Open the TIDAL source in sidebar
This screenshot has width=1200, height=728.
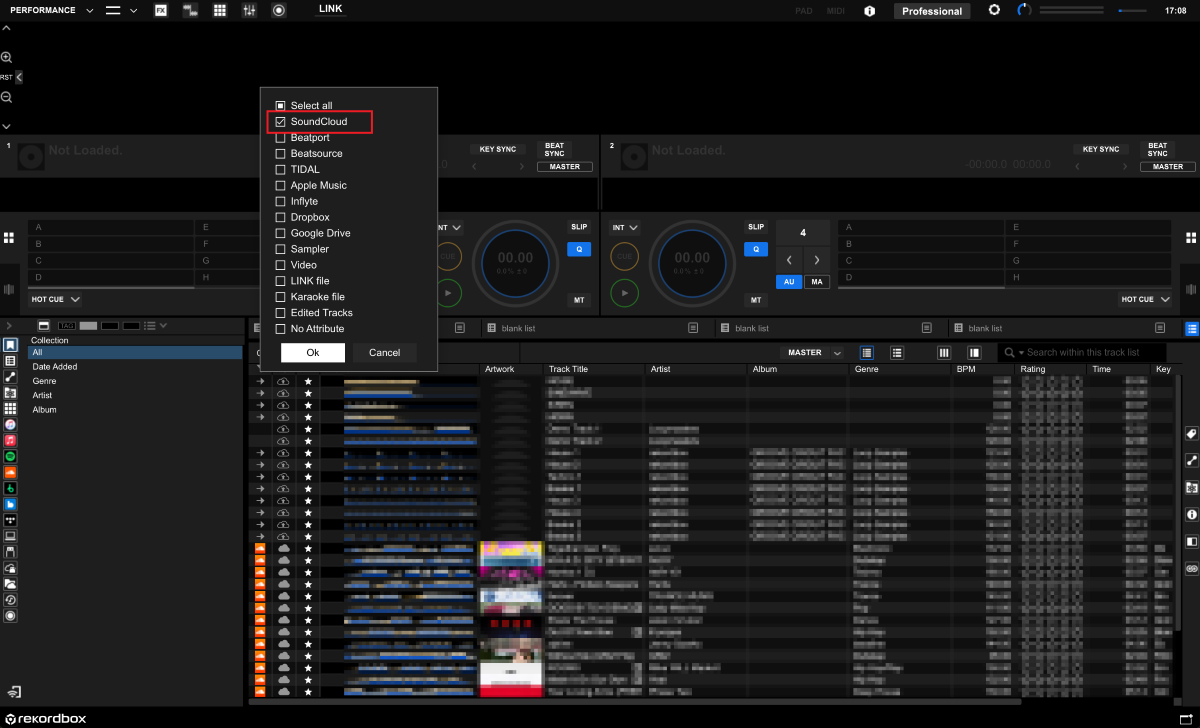click(x=10, y=520)
